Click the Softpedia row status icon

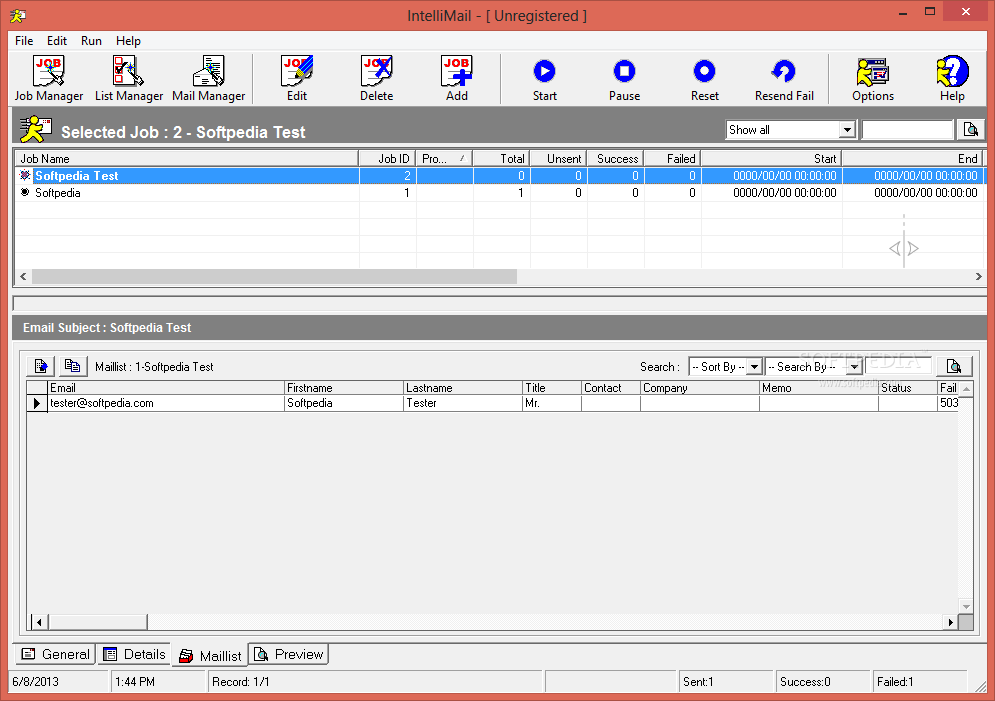25,192
